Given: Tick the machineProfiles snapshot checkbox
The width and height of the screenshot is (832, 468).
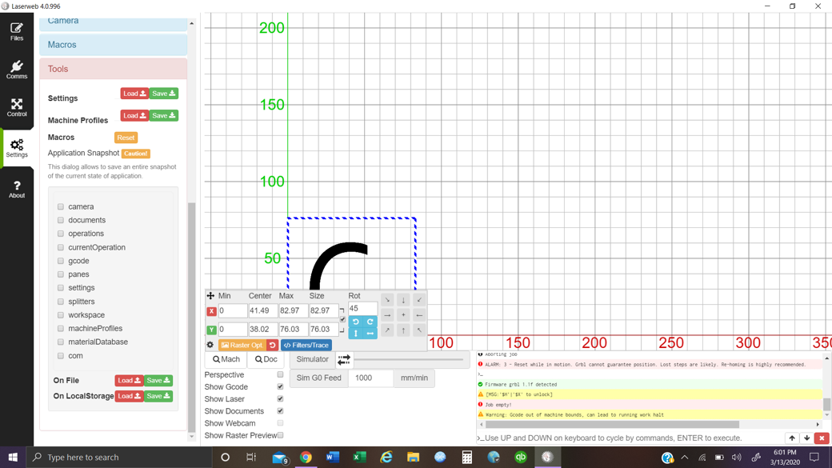Looking at the screenshot, I should point(60,328).
